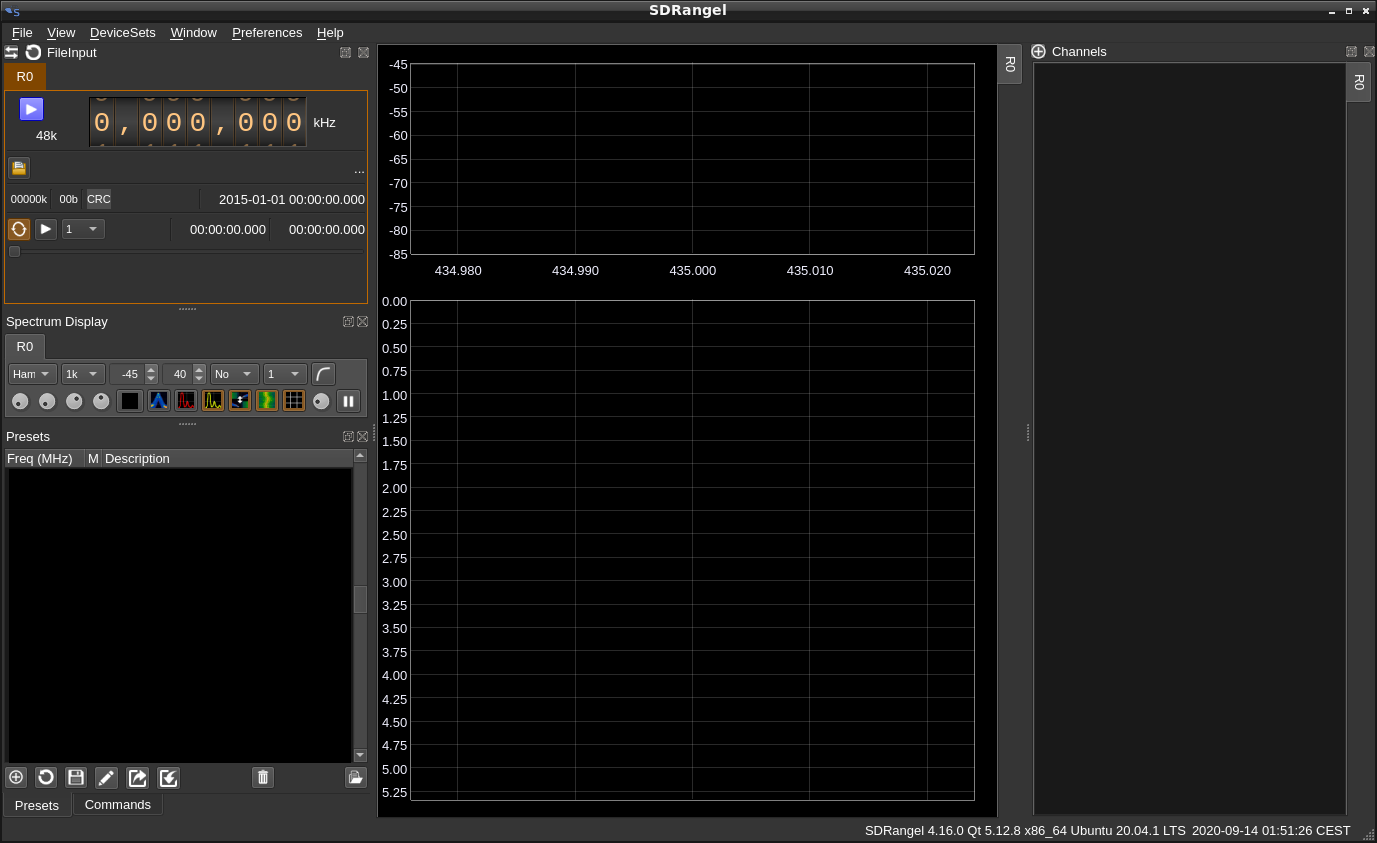The image size is (1377, 843).
Task: Toggle loop playback in FileInput
Action: point(19,229)
